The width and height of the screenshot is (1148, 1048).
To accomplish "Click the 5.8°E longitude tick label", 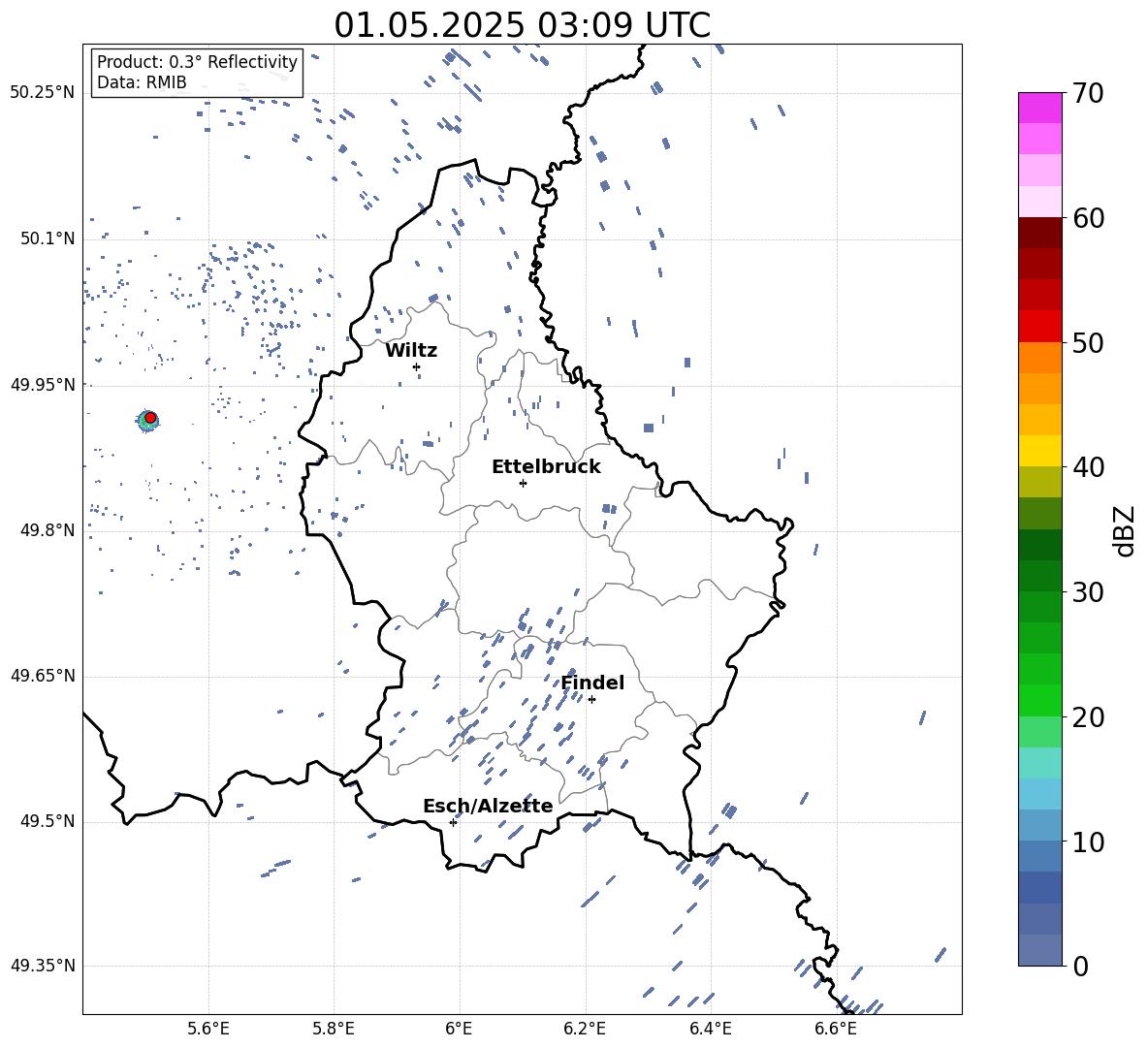I will [334, 1029].
